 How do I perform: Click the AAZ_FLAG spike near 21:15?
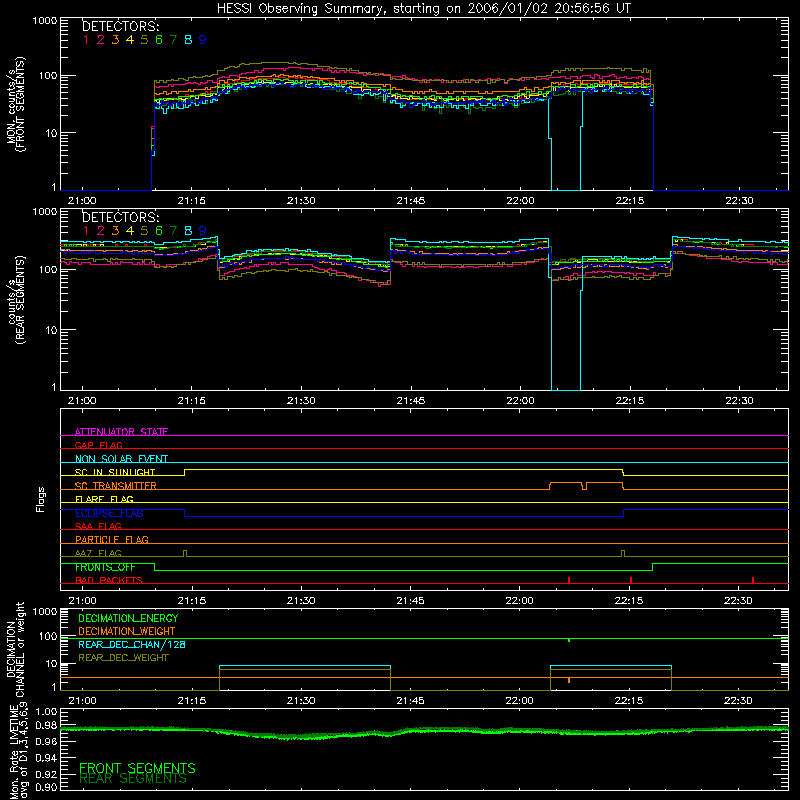click(x=185, y=554)
